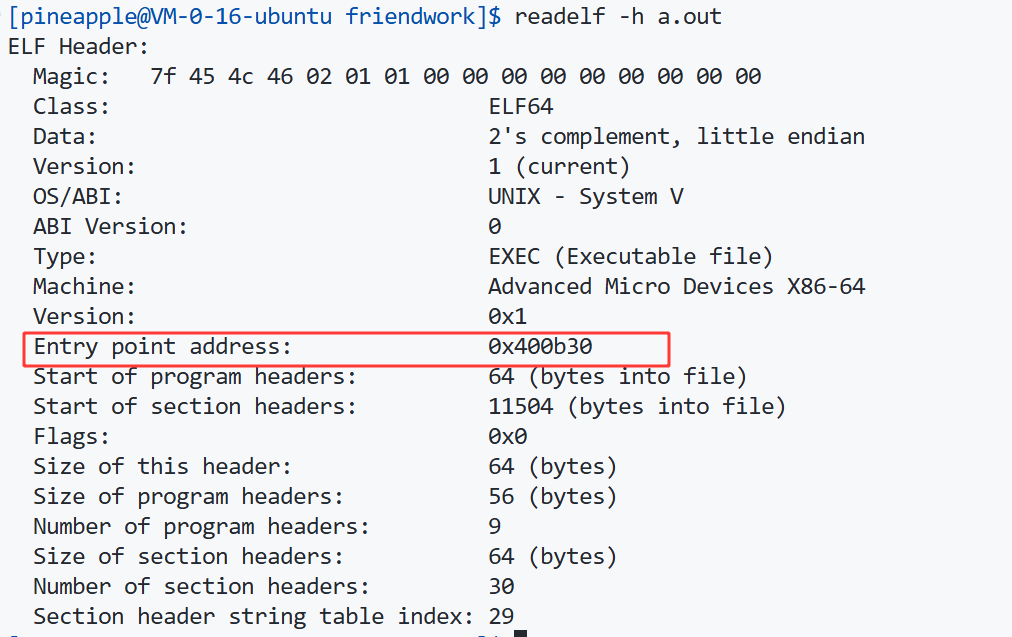Click the Start of program headers label
Screen dimensions: 1012x637
click(195, 376)
